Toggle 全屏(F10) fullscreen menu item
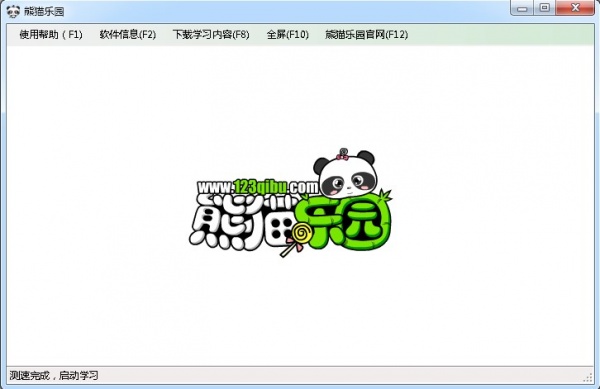This screenshot has height=389, width=600. pyautogui.click(x=287, y=35)
